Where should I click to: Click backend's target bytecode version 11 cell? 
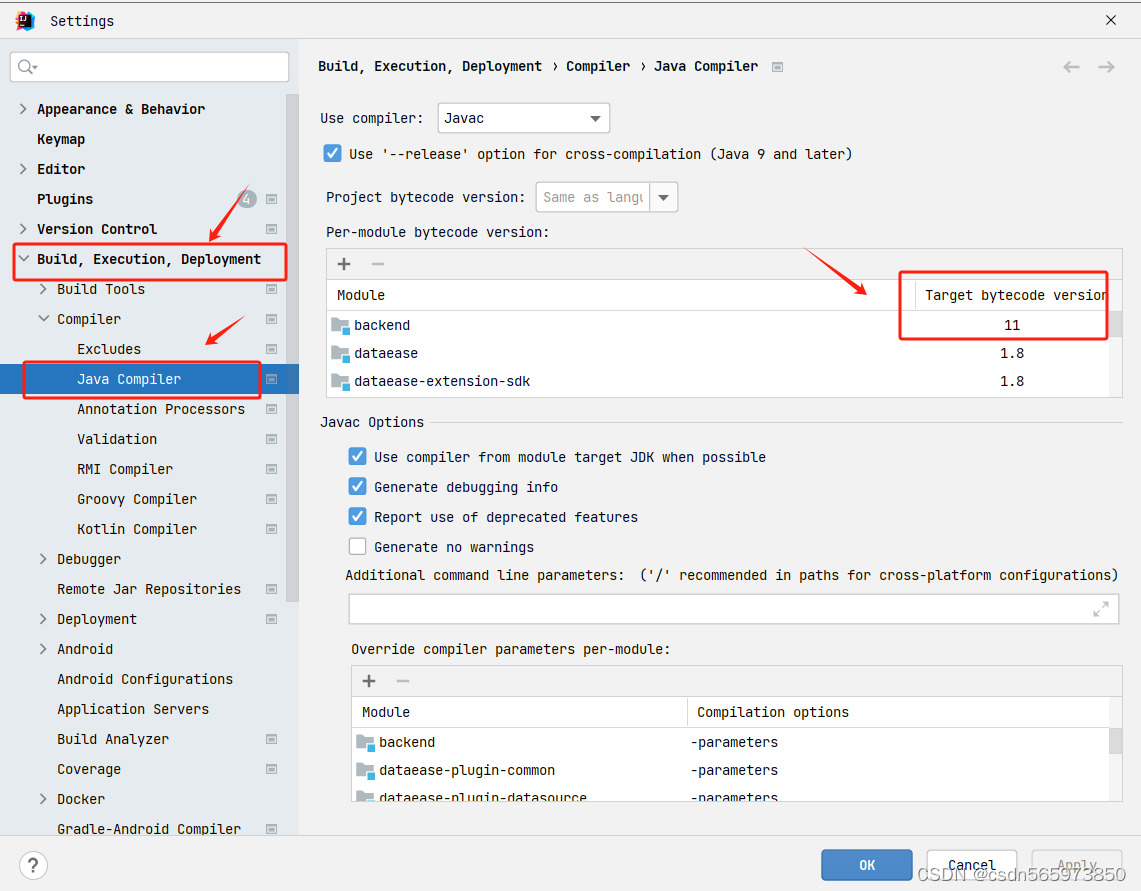coord(1011,325)
